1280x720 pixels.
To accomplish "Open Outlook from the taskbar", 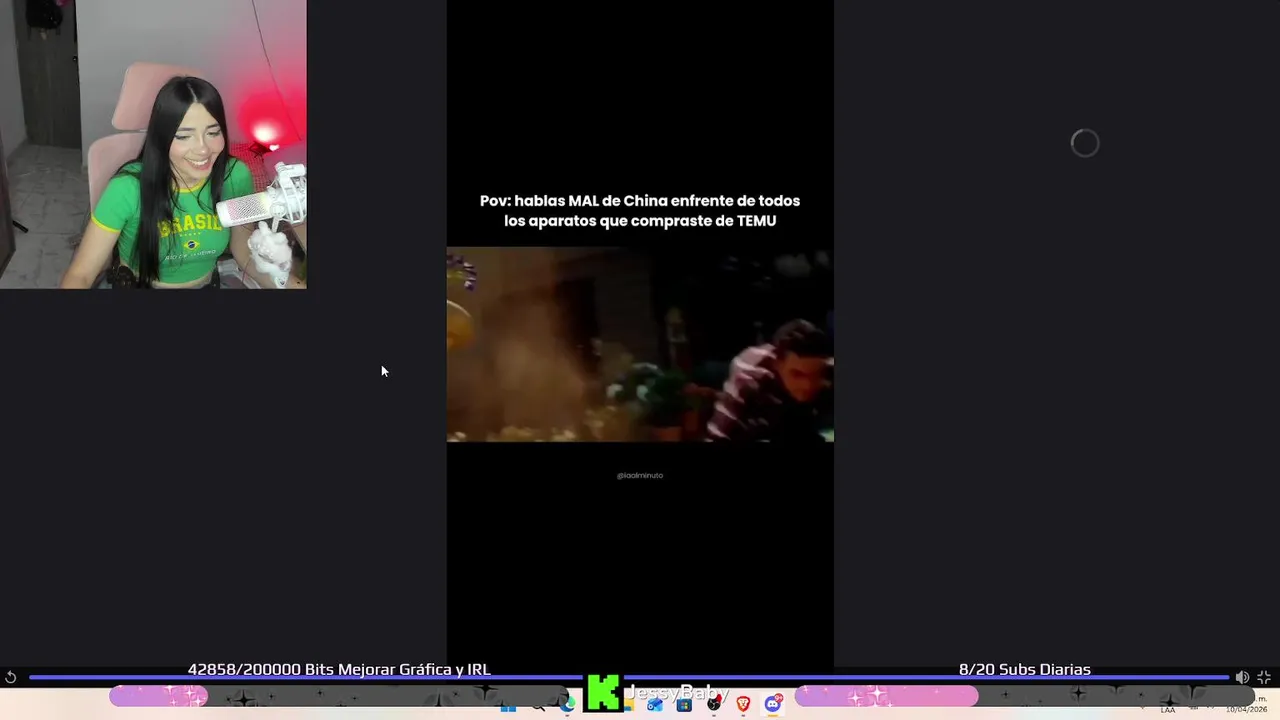I will [655, 705].
